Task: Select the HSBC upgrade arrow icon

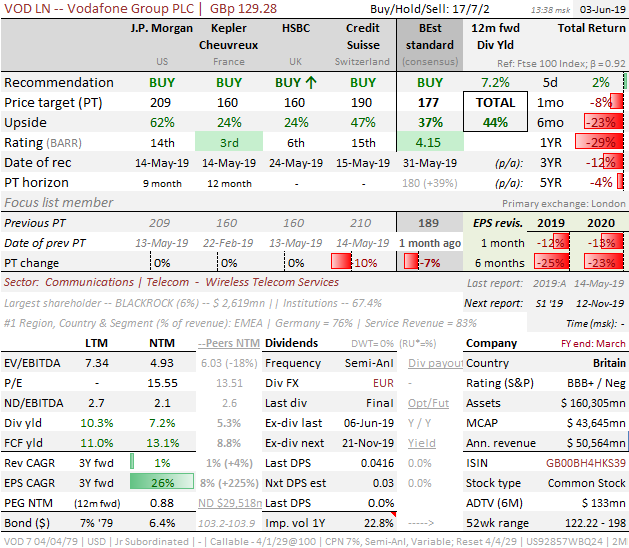Action: [311, 83]
